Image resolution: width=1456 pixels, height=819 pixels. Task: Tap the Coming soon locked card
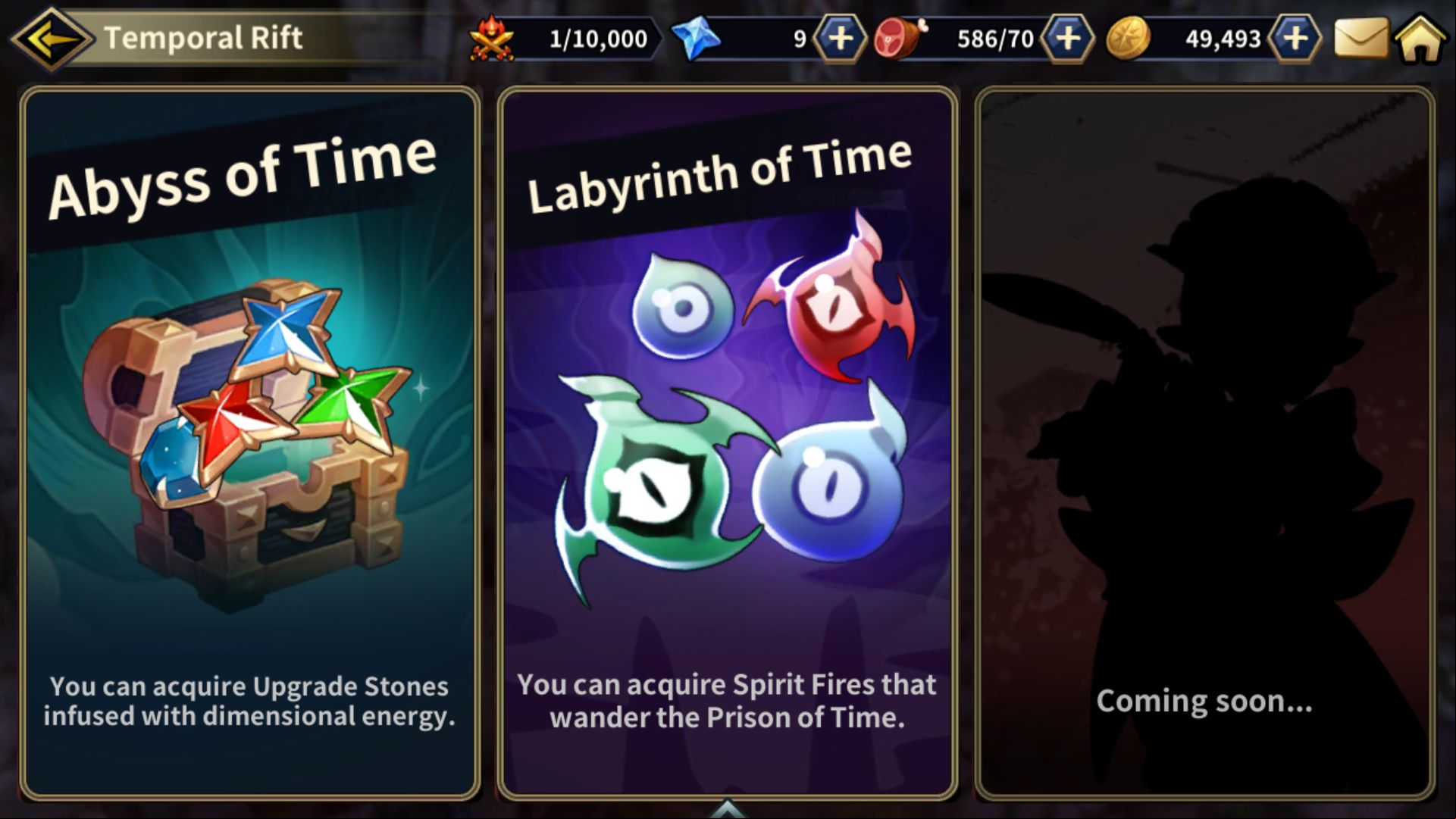coord(1205,443)
